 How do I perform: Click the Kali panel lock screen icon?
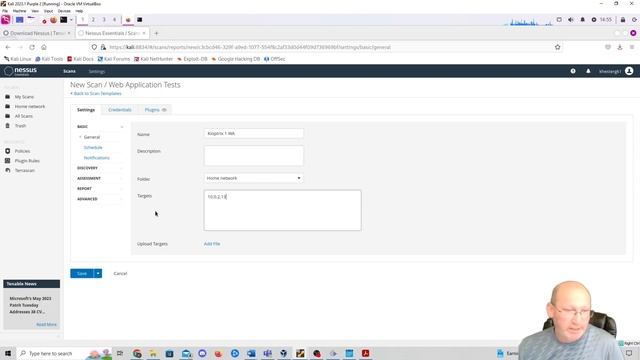click(623, 20)
